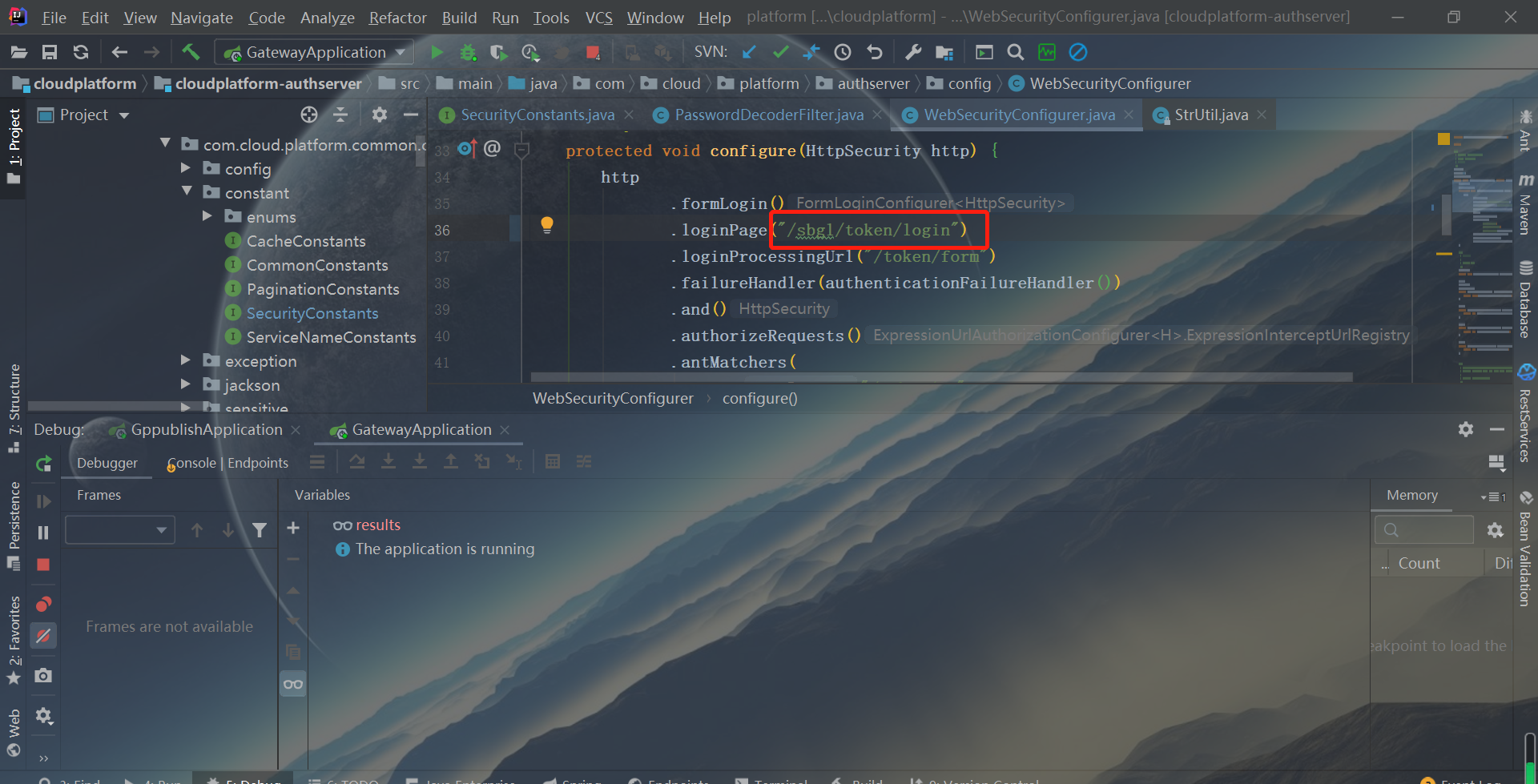Viewport: 1538px width, 784px height.
Task: Open Debug tool window settings gear
Action: [x=1466, y=429]
